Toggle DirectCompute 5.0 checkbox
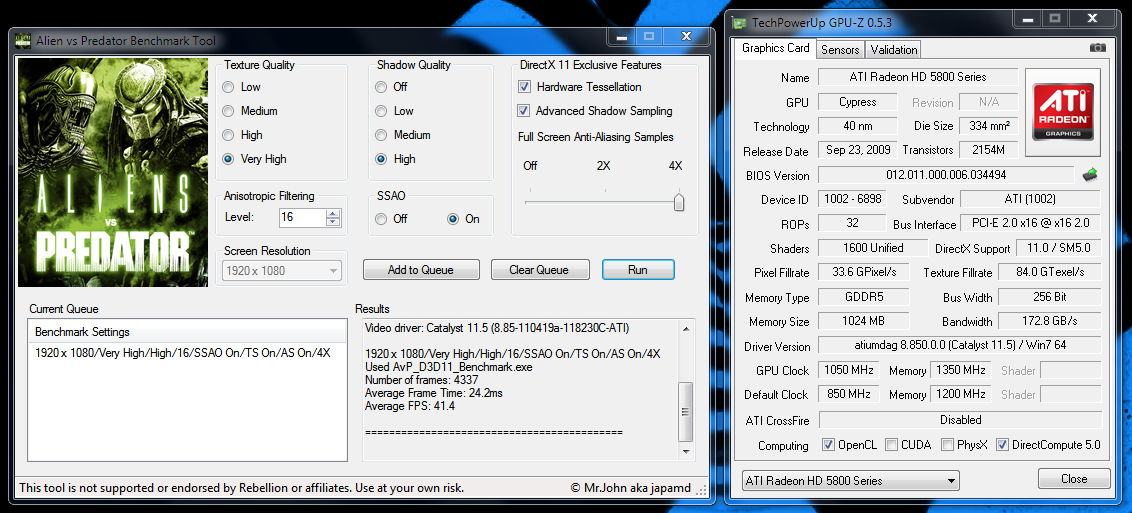The width and height of the screenshot is (1132, 513). 1002,444
